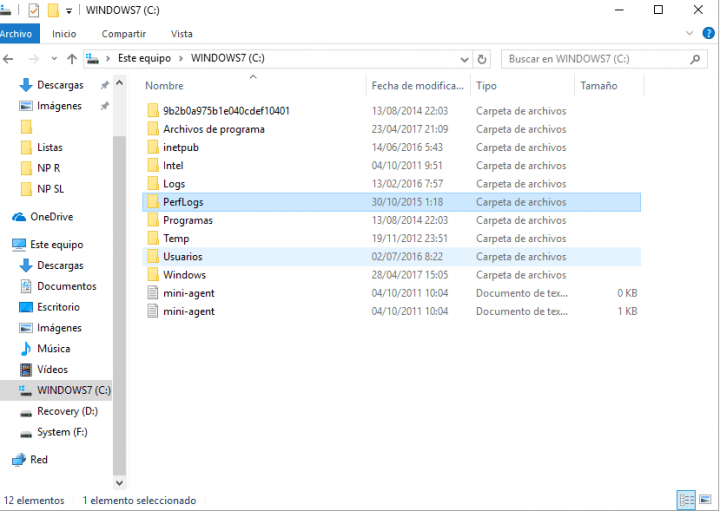Click the System (F:) drive icon
The width and height of the screenshot is (720, 511).
(26, 433)
